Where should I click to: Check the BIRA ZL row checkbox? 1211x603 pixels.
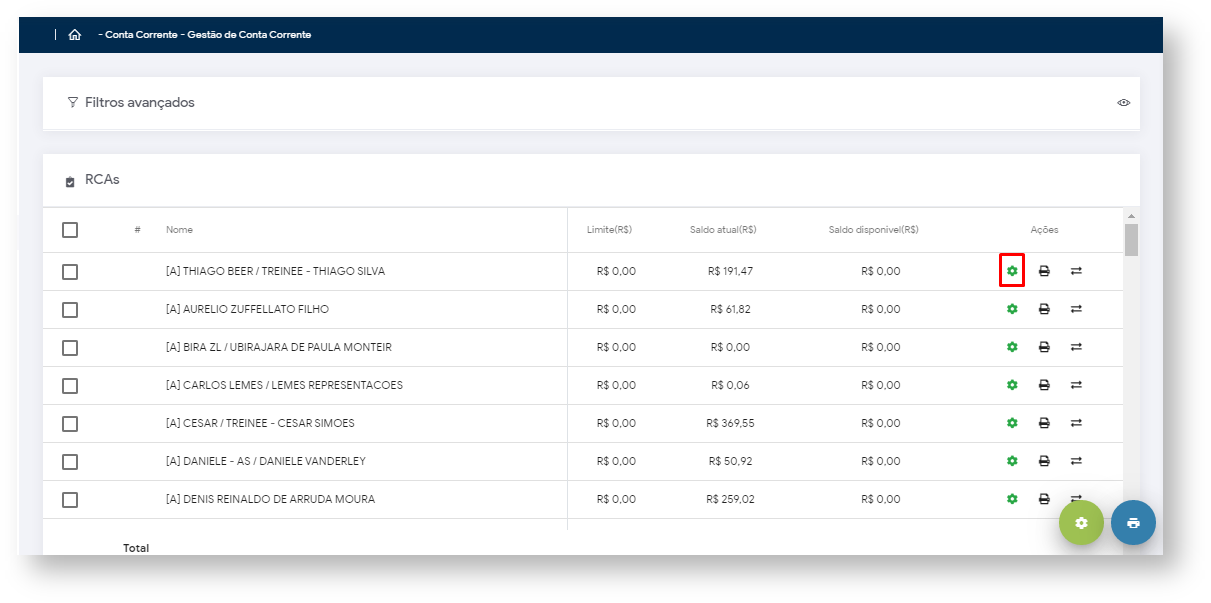[70, 348]
